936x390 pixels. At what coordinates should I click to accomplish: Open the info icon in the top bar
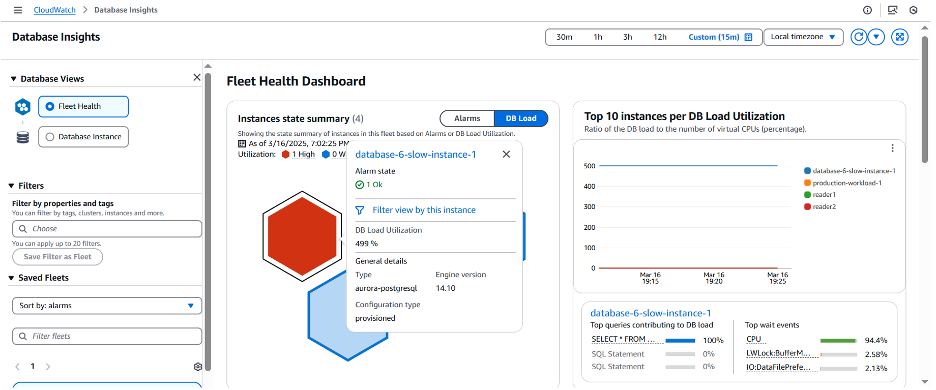[x=867, y=10]
